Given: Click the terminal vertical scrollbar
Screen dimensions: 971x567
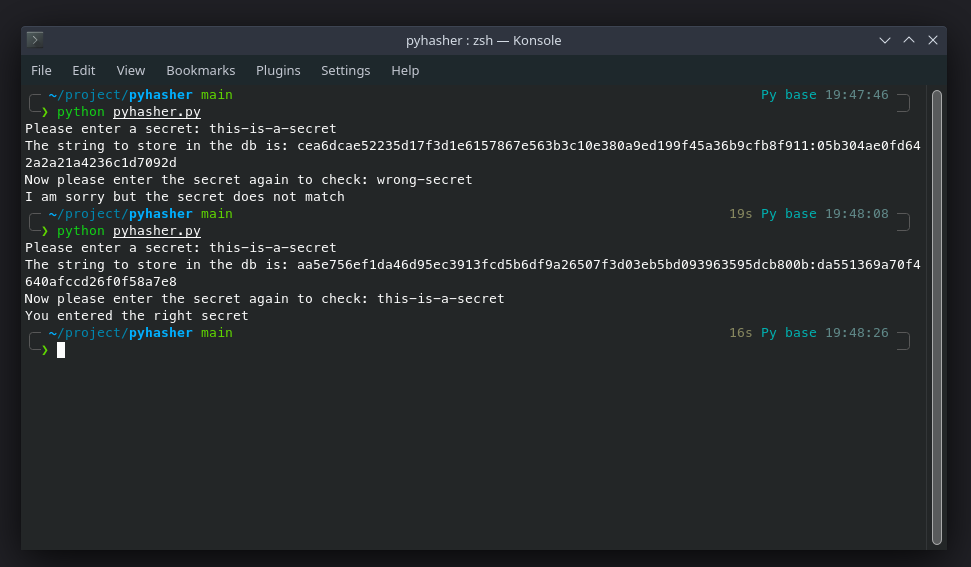Looking at the screenshot, I should (937, 317).
